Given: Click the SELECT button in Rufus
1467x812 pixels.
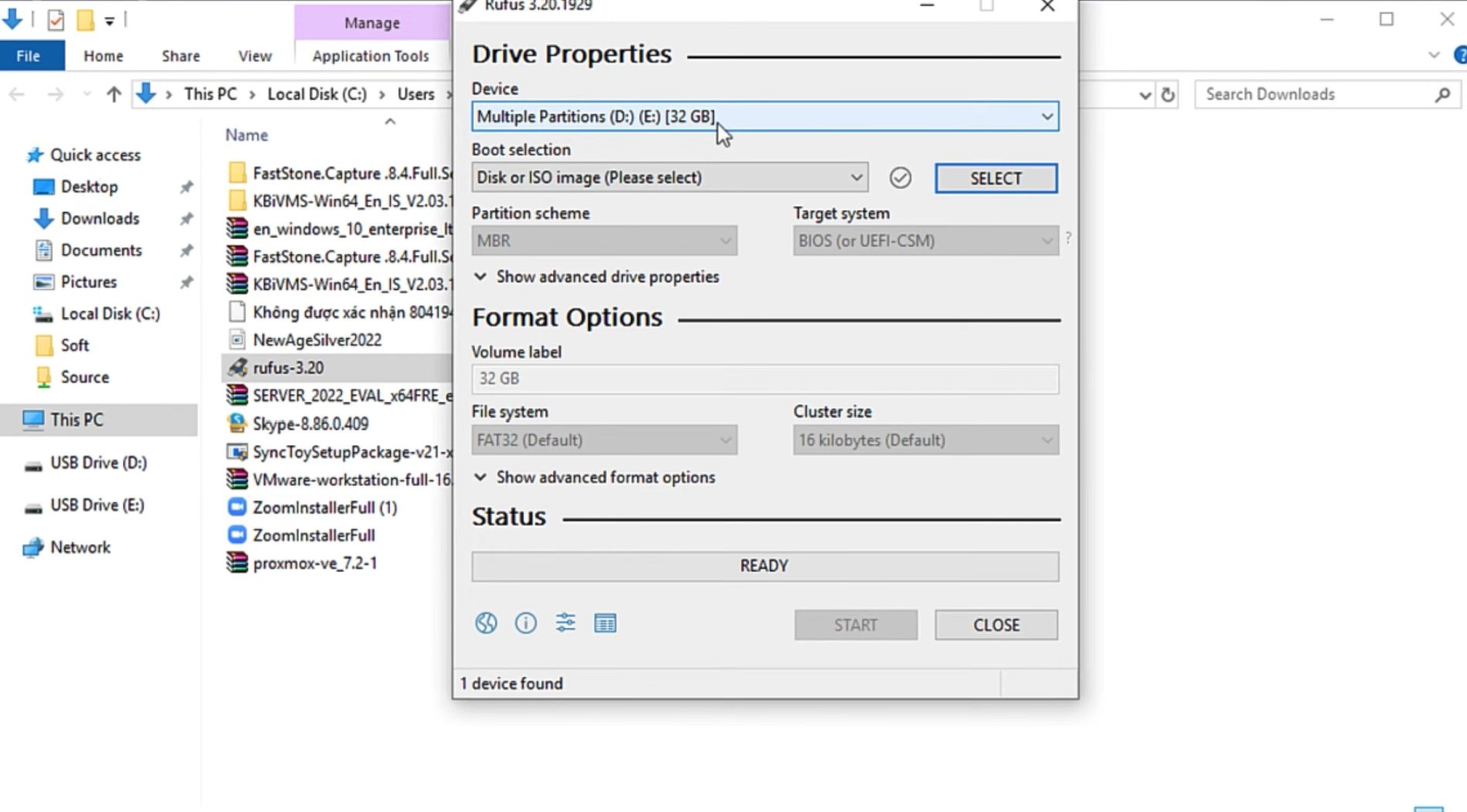Looking at the screenshot, I should (996, 179).
